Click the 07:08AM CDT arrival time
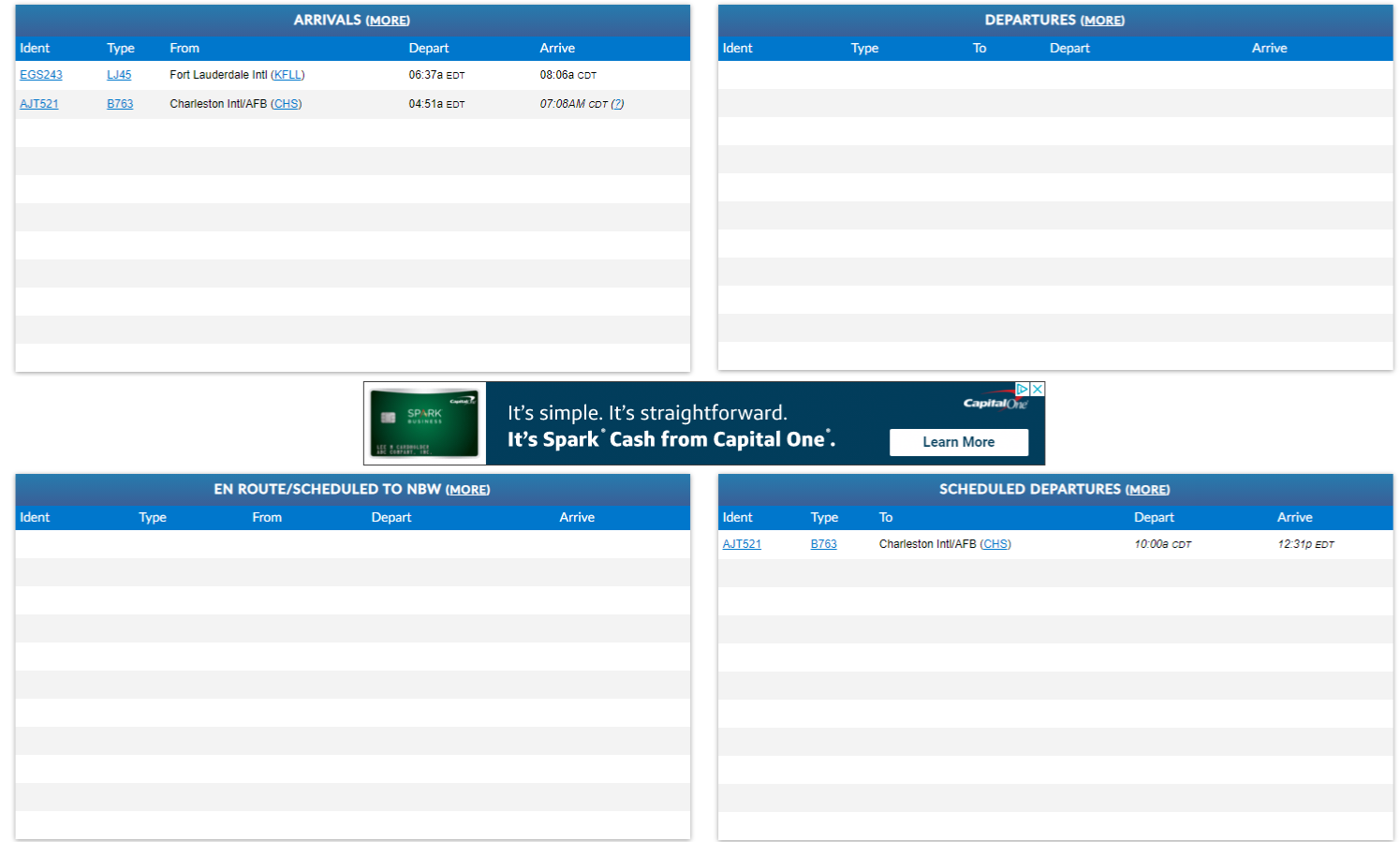This screenshot has width=1400, height=842. tap(573, 104)
